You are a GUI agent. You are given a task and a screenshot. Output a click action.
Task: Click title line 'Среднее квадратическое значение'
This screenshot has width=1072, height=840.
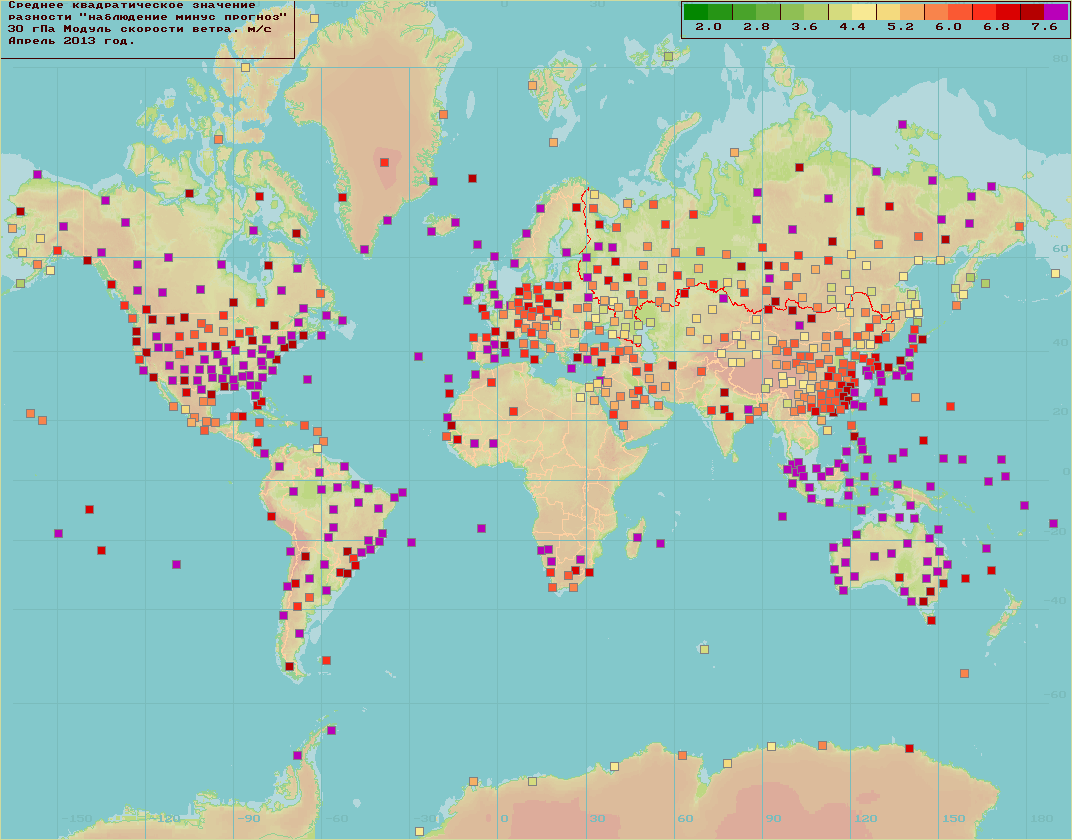(x=132, y=5)
